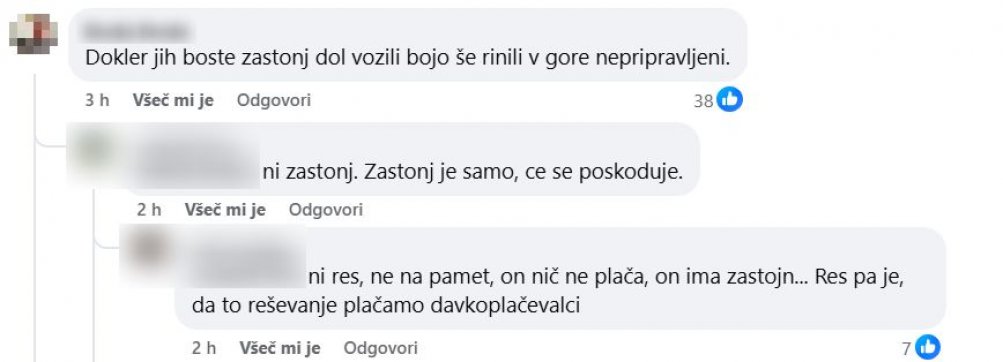Click the blue thumbs-up icon beside count 7
The height and width of the screenshot is (362, 1003).
[928, 348]
